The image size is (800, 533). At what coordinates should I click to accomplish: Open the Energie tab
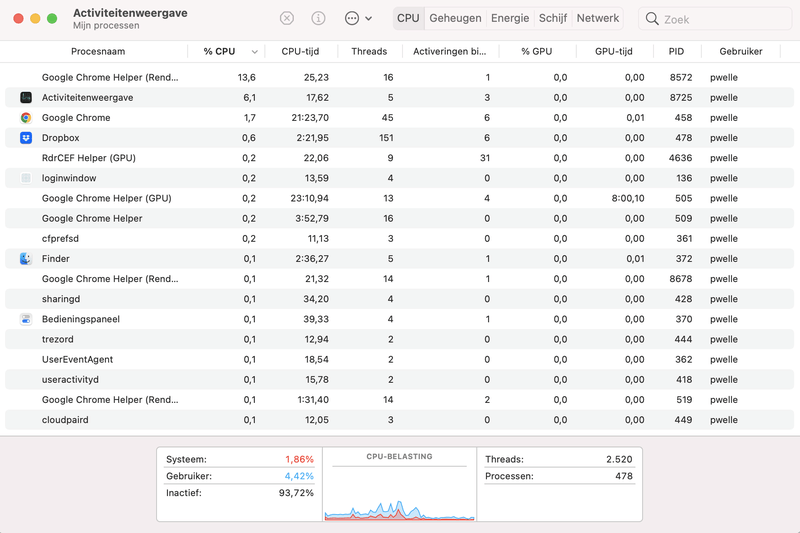click(x=510, y=18)
